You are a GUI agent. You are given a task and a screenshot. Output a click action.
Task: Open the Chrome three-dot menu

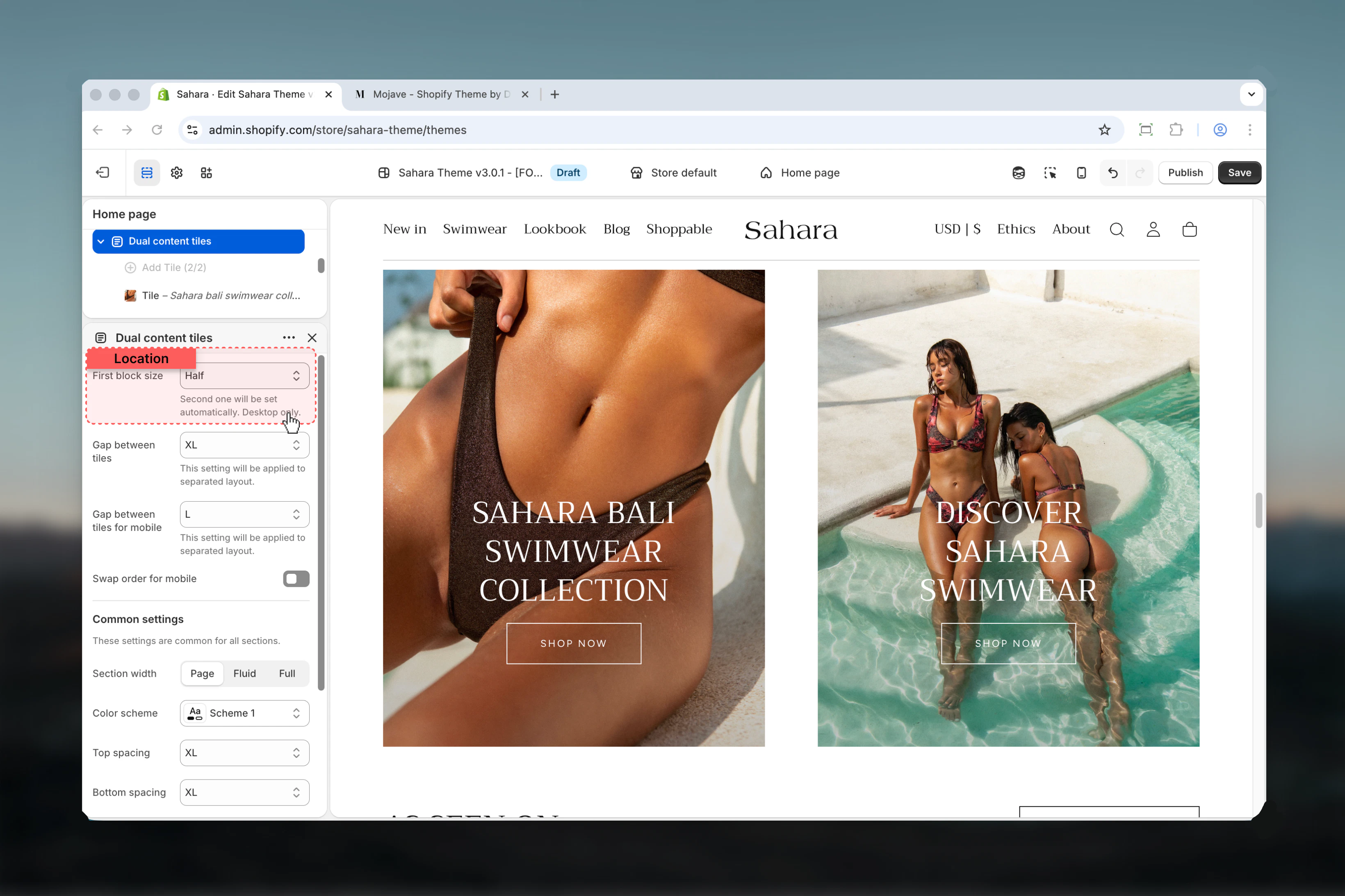[x=1250, y=130]
